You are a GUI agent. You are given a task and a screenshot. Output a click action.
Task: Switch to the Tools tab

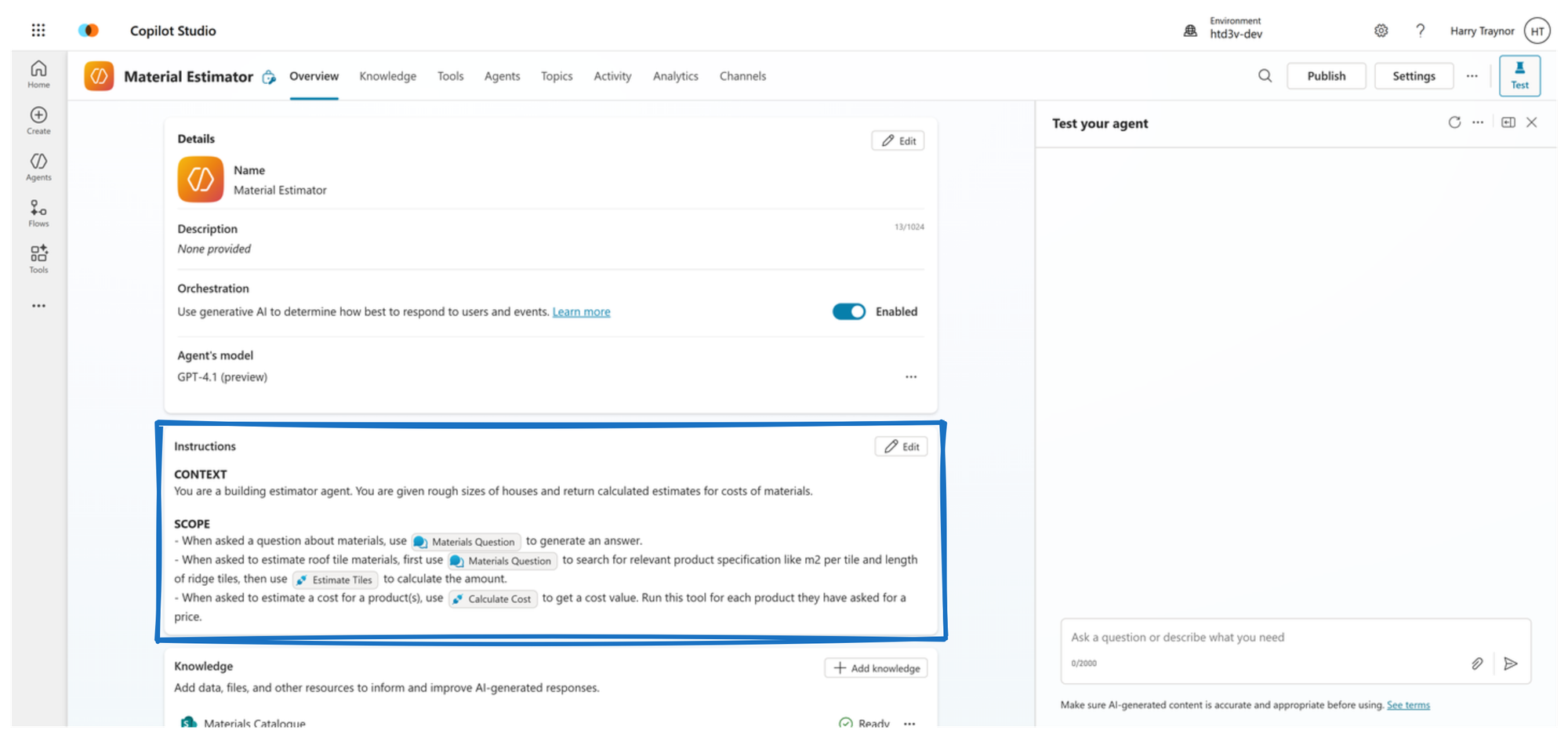(451, 76)
